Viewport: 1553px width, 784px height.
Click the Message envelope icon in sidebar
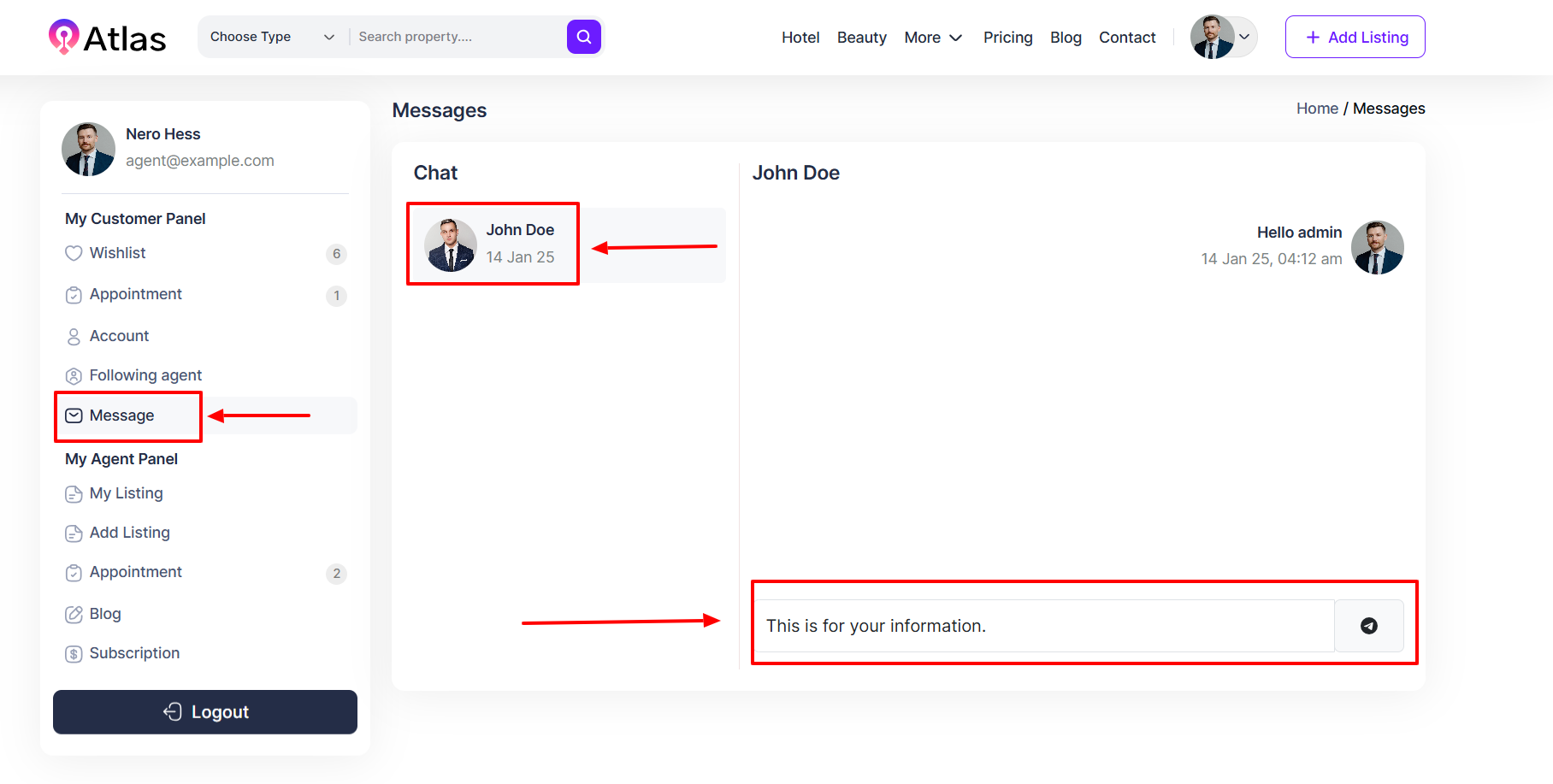[74, 416]
